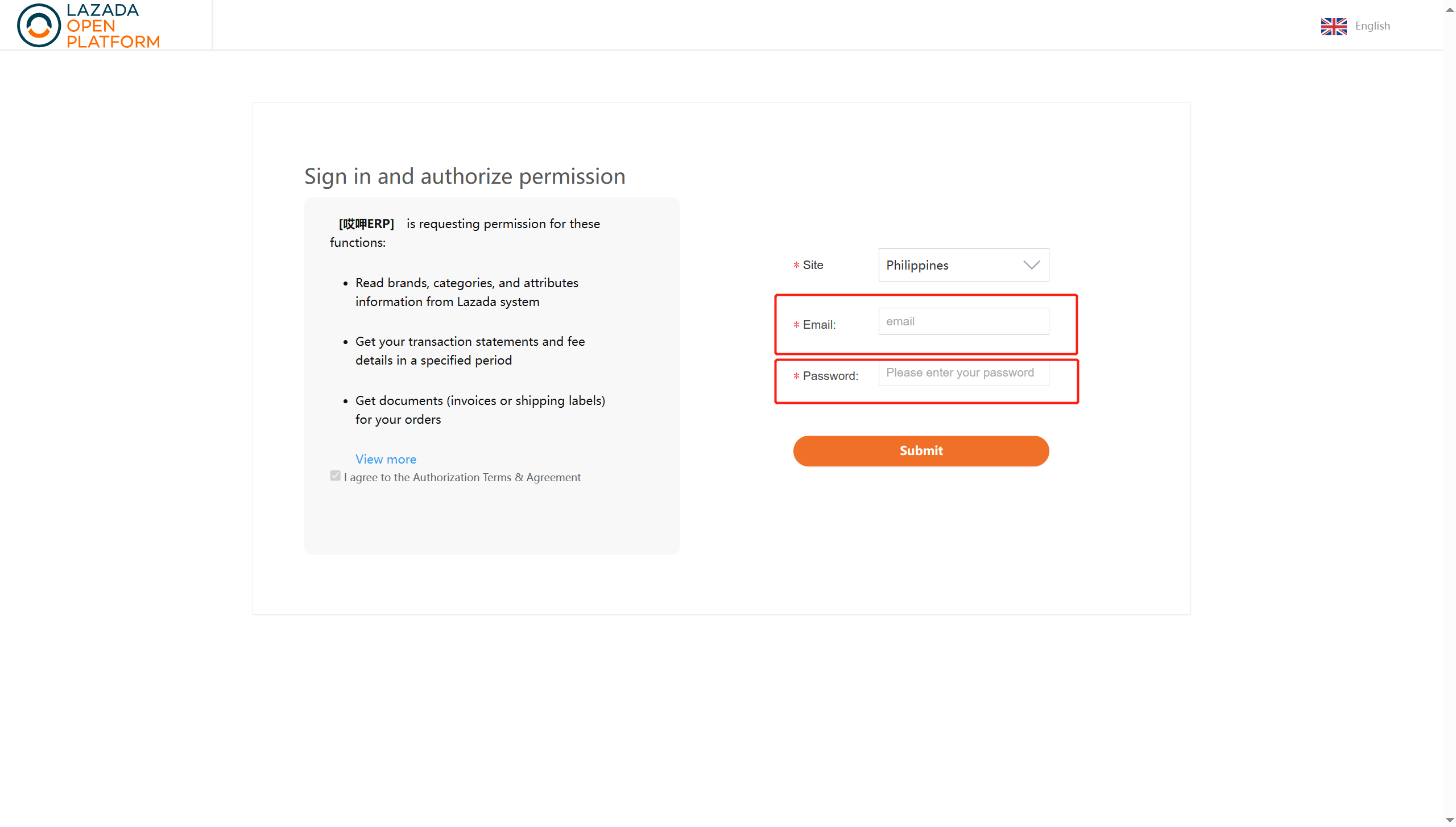Click the LAZADA OPEN PLATFORM title text
1456x827 pixels.
tap(113, 26)
